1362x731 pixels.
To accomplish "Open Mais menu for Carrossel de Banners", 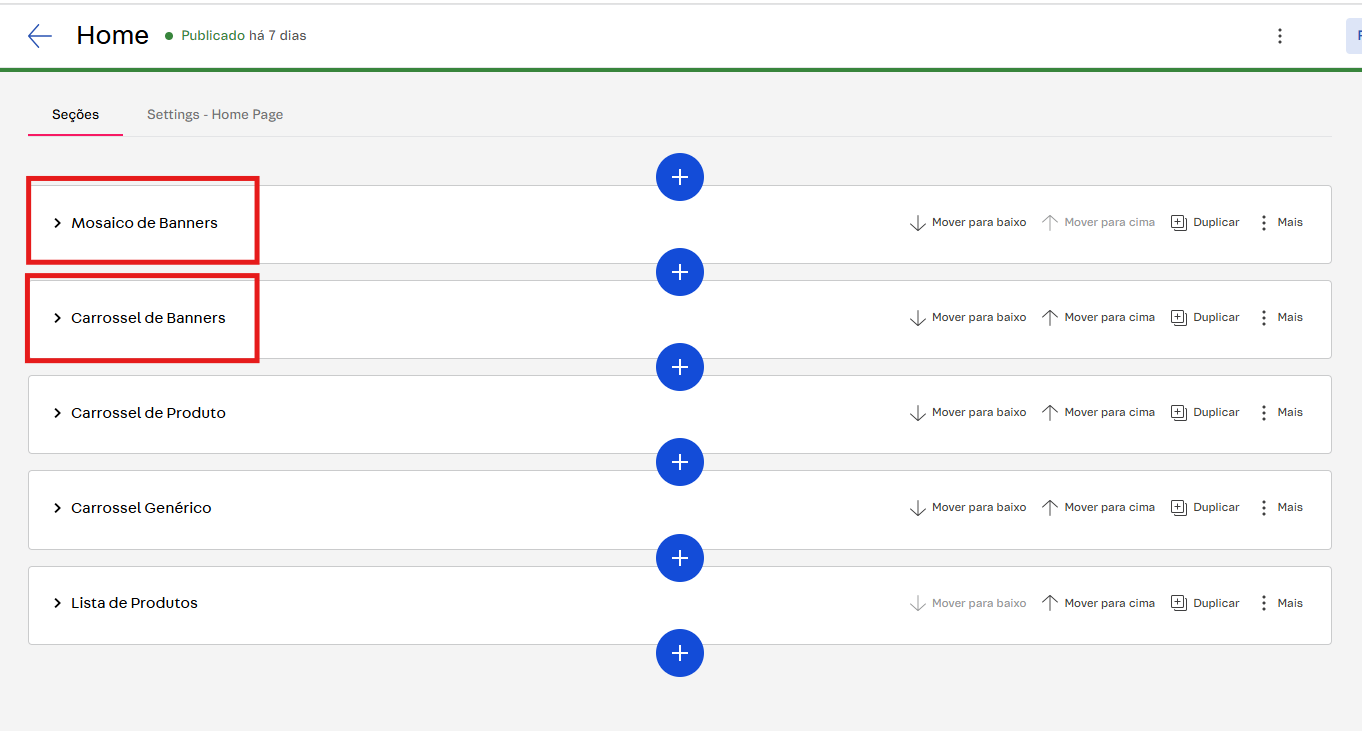I will click(x=1280, y=317).
